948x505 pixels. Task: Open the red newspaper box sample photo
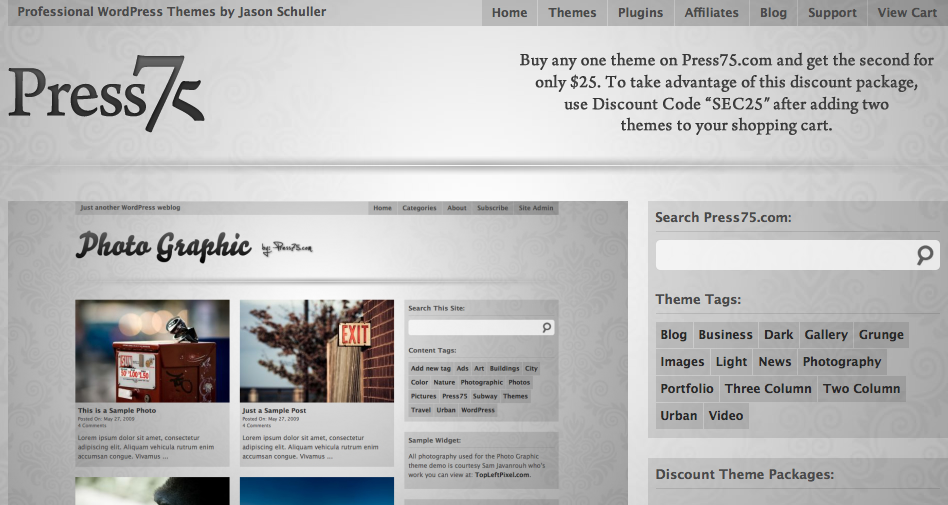click(152, 351)
